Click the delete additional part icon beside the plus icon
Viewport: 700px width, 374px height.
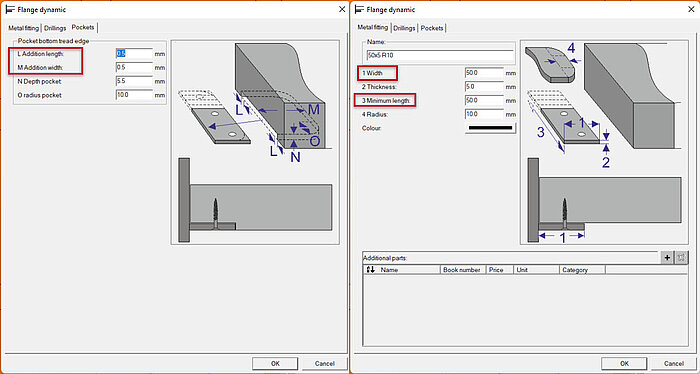pos(681,258)
